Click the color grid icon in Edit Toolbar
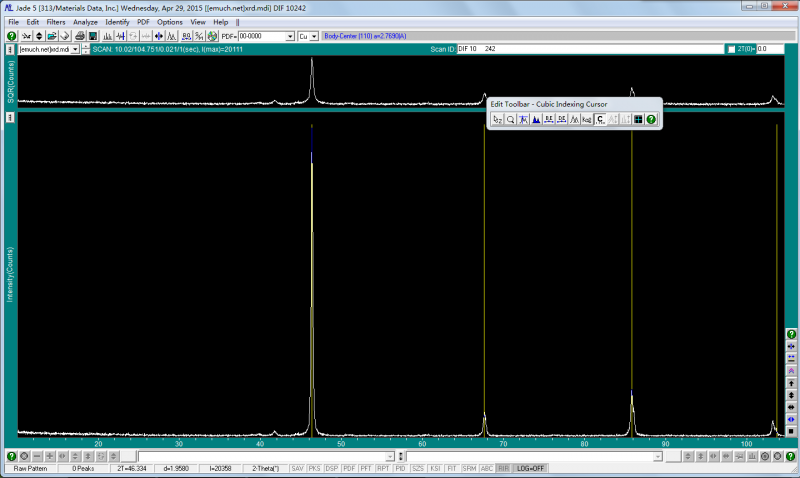800x478 pixels. [x=638, y=119]
